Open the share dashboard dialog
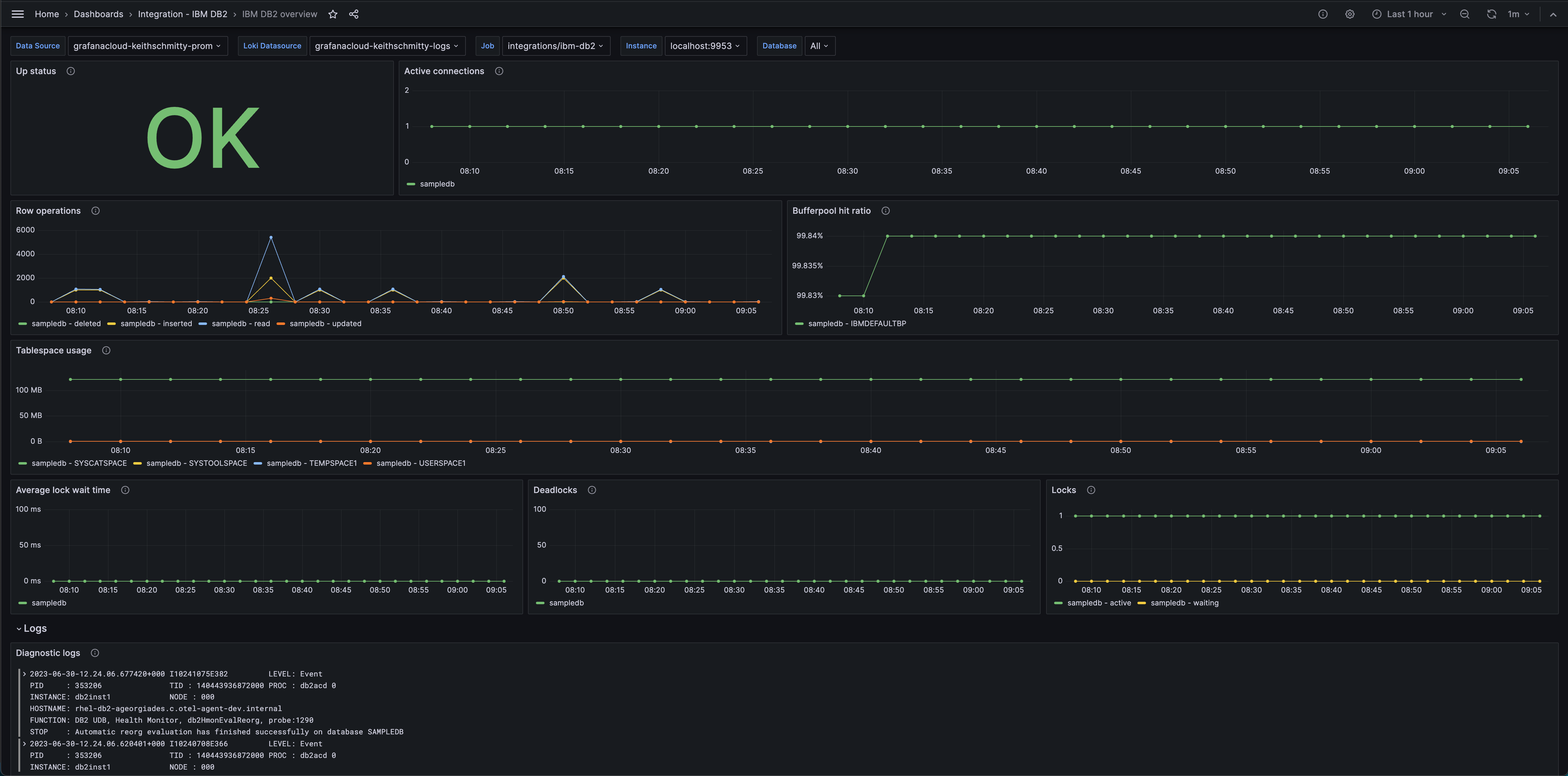This screenshot has height=776, width=1568. tap(354, 14)
